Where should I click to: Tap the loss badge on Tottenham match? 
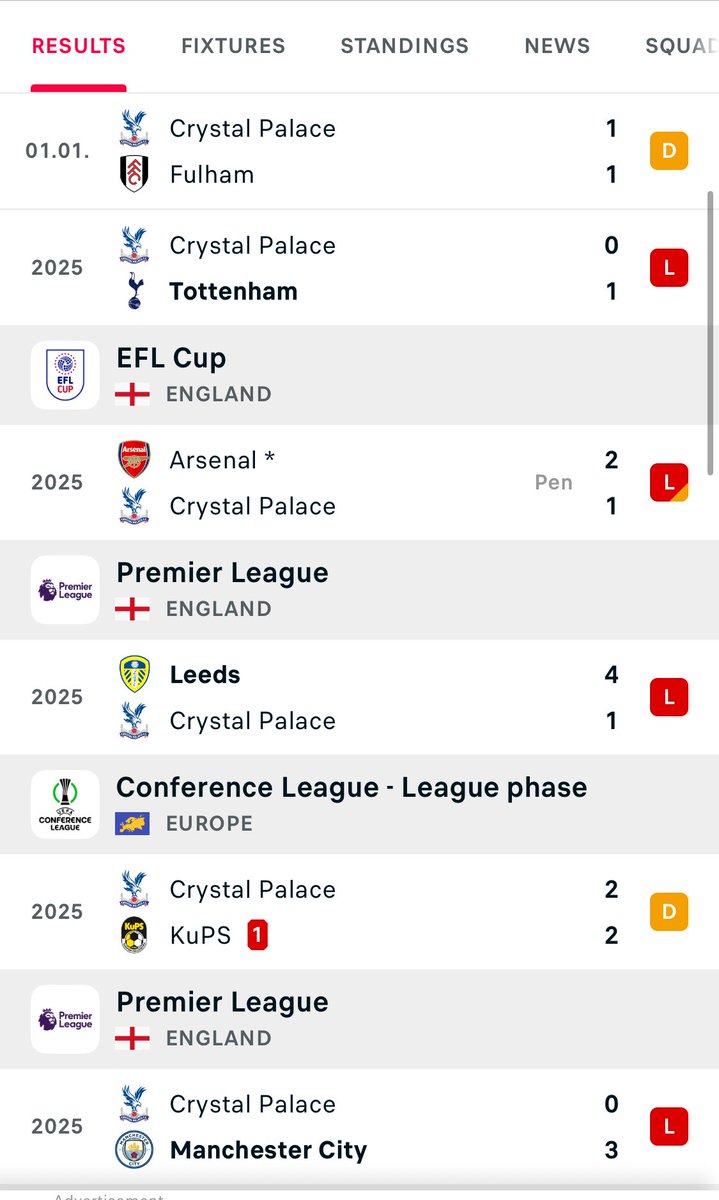pyautogui.click(x=669, y=268)
